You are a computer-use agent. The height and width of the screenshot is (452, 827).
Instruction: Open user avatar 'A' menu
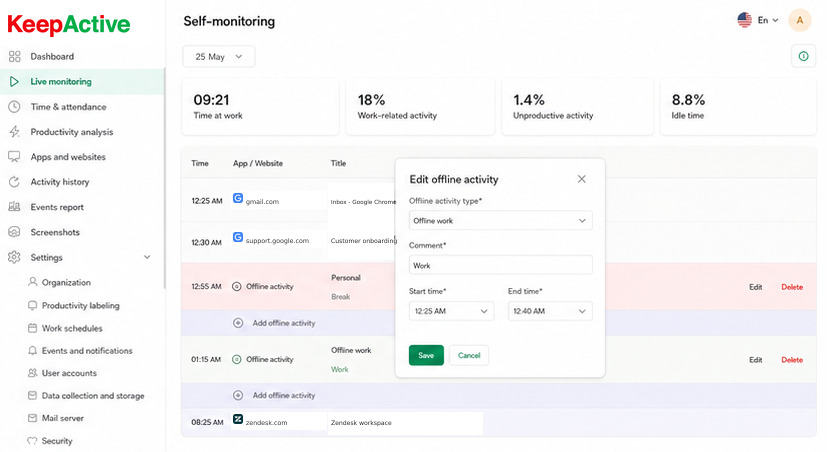click(800, 21)
